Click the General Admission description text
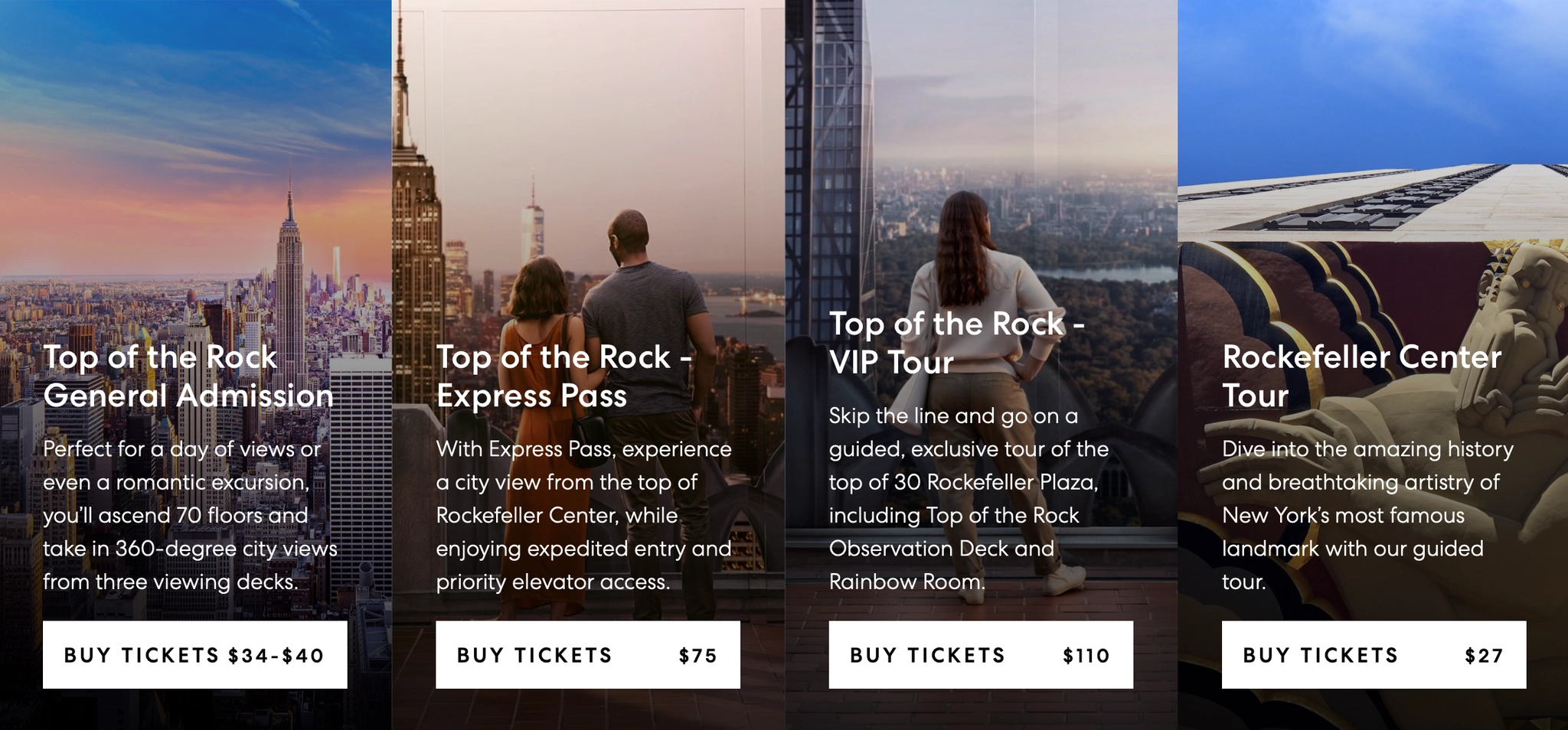The width and height of the screenshot is (1568, 730). pyautogui.click(x=190, y=515)
